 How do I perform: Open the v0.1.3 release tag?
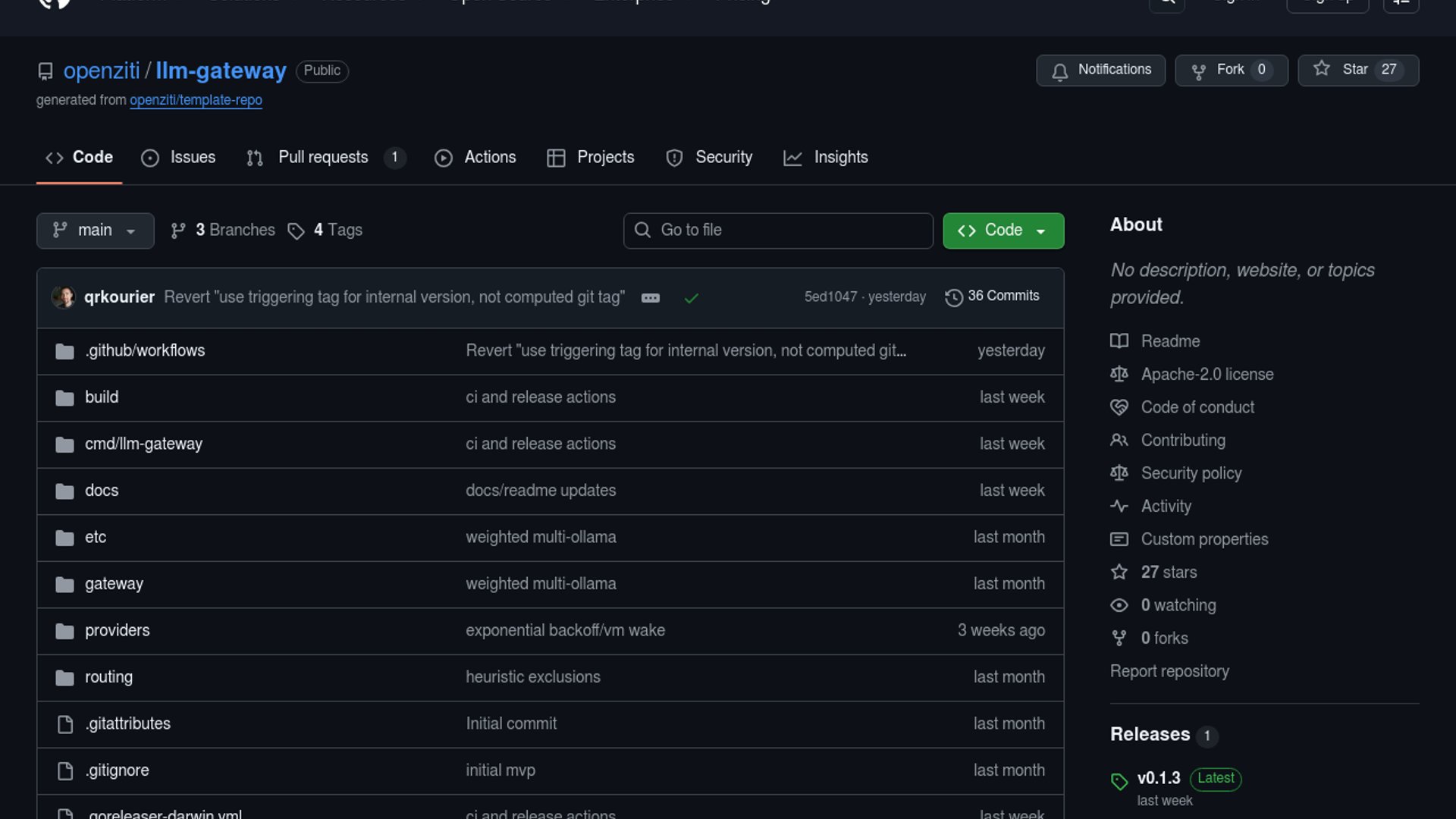click(x=1158, y=779)
